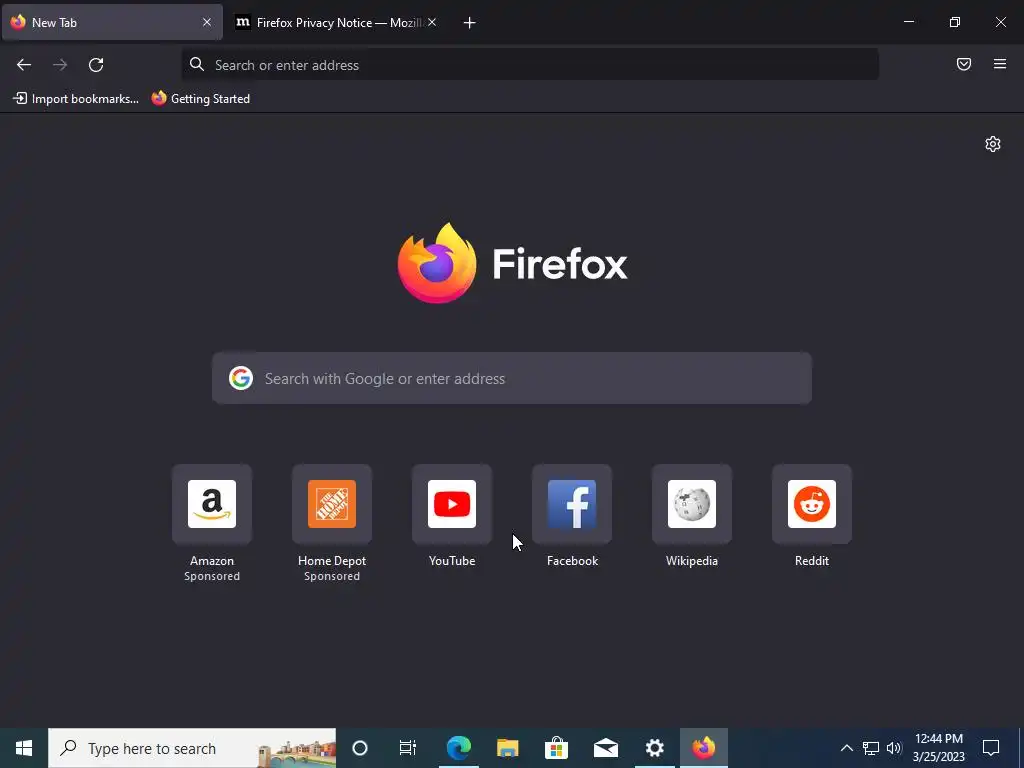Go back using the back arrow
This screenshot has width=1024, height=768.
coord(24,65)
